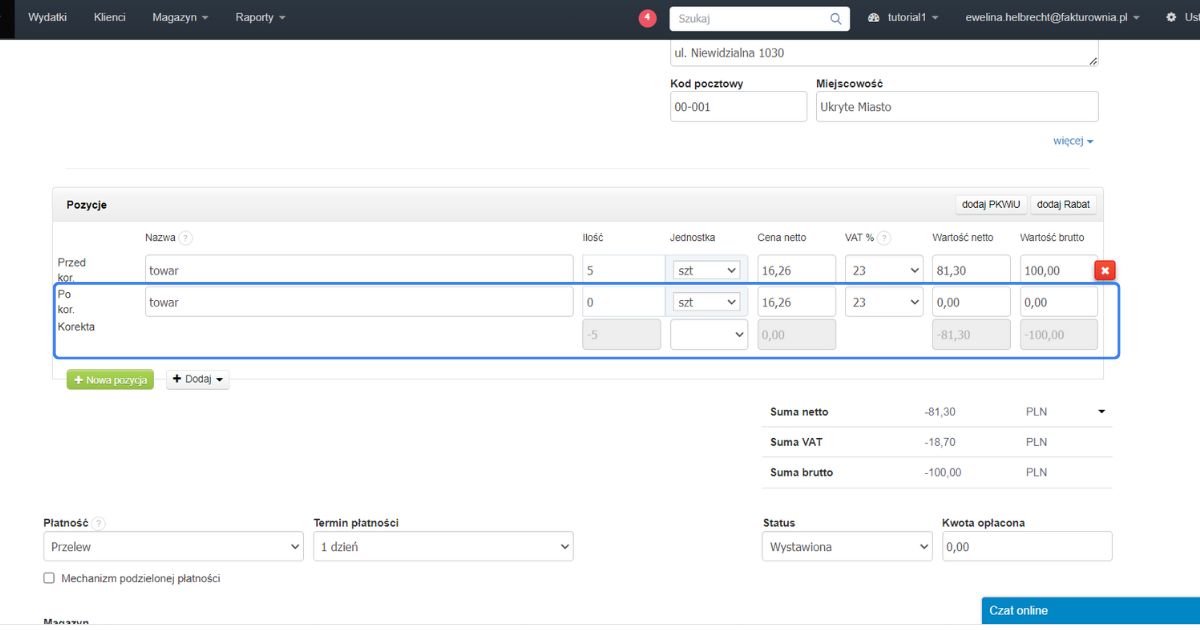Go to the Wydatki section
The width and height of the screenshot is (1200, 630).
point(48,18)
